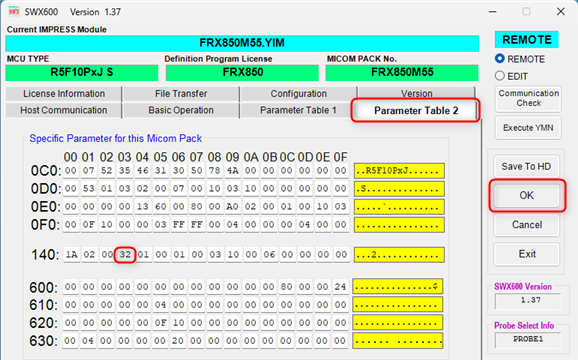The height and width of the screenshot is (360, 578).
Task: Click the 1A cell in row 140
Action: pos(71,255)
